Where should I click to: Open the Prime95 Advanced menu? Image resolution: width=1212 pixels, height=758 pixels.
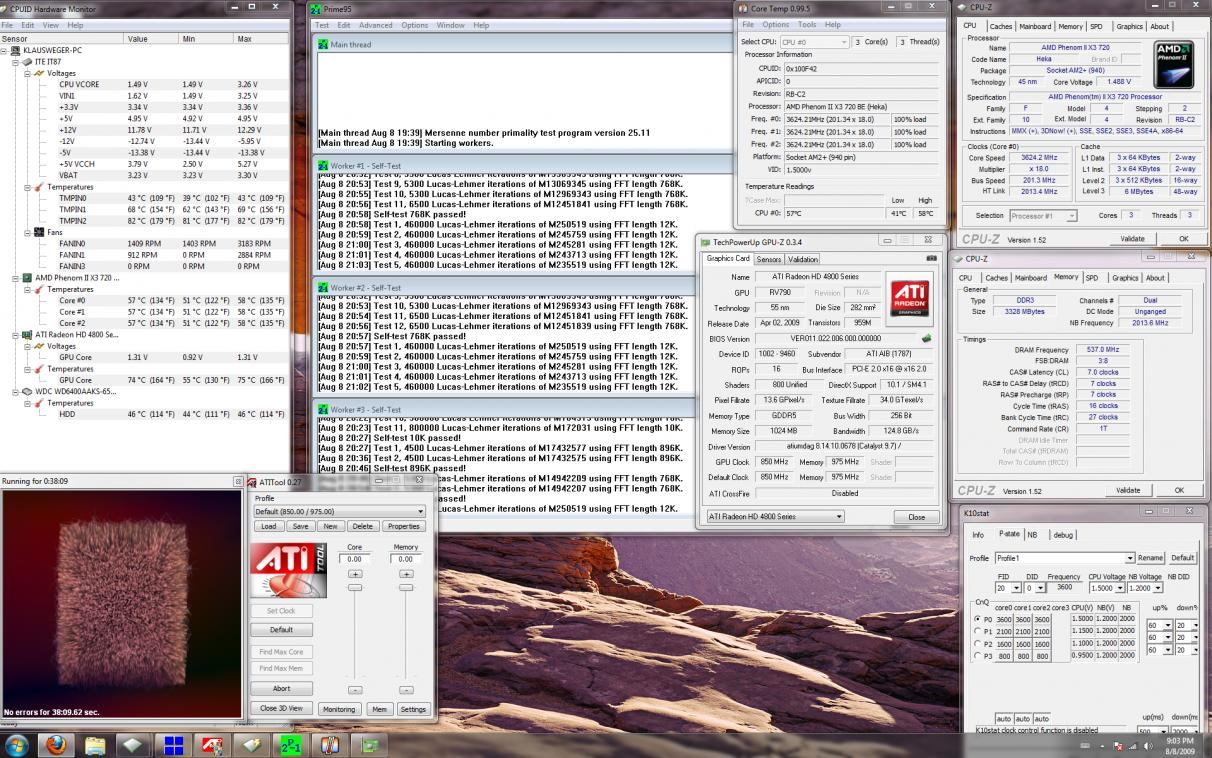(x=375, y=25)
